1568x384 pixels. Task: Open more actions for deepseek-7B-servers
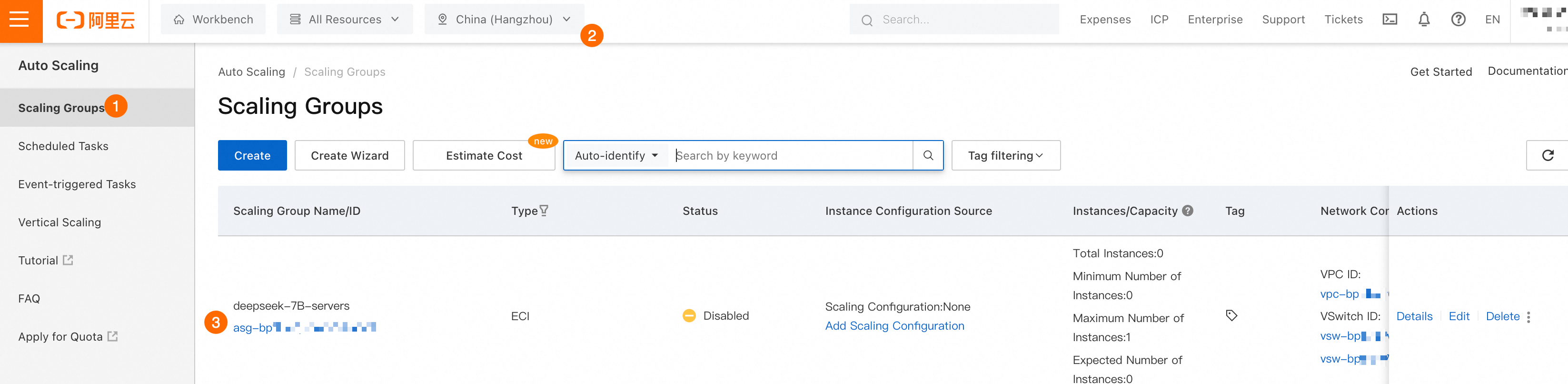click(1528, 317)
